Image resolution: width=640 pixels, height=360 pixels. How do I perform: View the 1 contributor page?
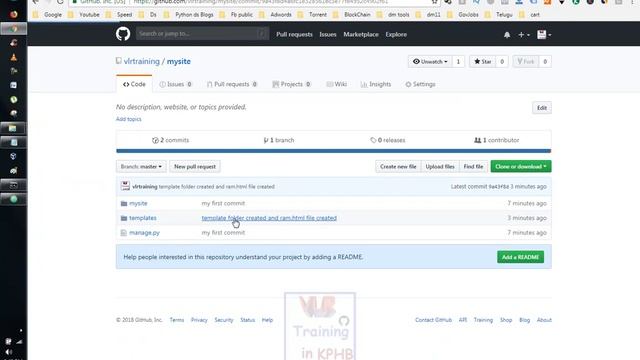point(496,140)
